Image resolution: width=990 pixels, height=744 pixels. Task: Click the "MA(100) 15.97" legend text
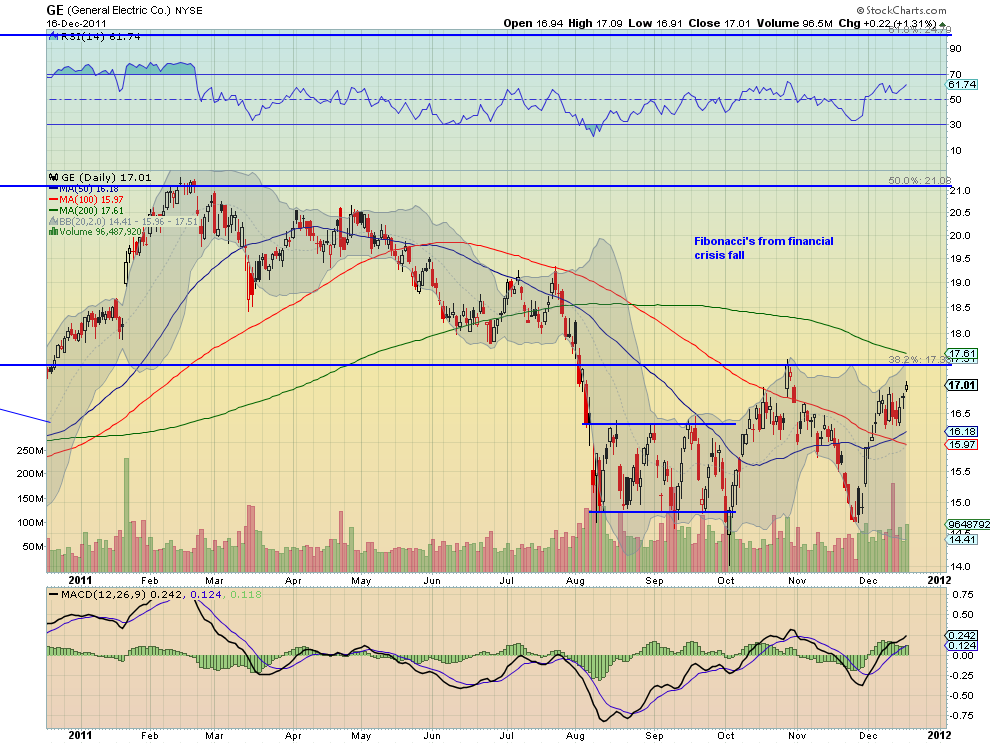pos(91,200)
